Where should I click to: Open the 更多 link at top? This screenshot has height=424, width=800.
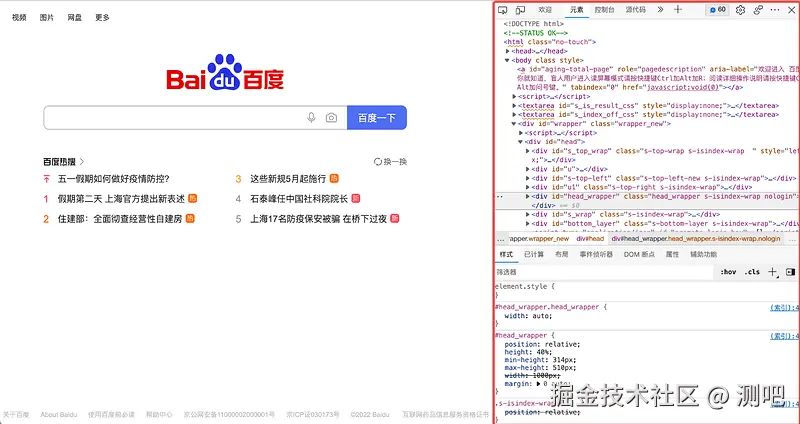tap(102, 17)
